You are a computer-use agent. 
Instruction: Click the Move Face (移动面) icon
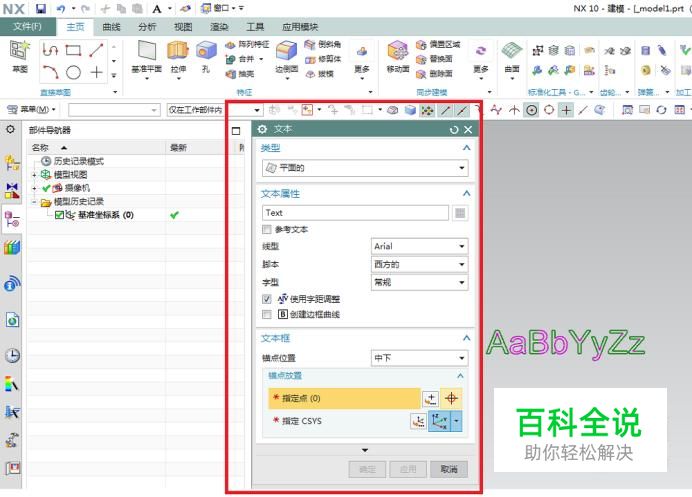click(398, 50)
